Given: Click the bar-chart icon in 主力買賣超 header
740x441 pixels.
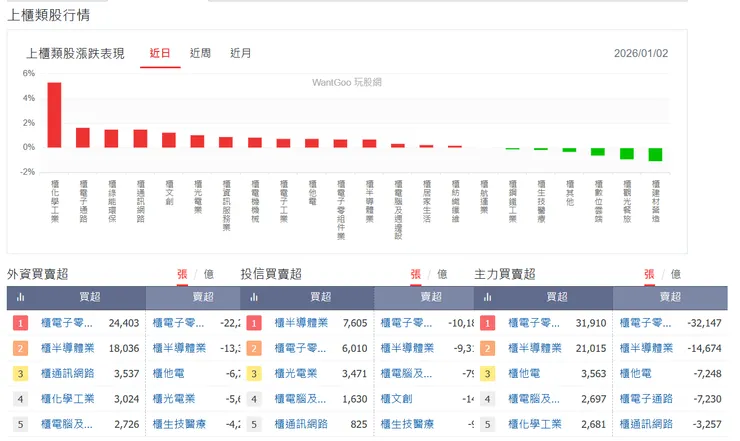Looking at the screenshot, I should pos(488,297).
